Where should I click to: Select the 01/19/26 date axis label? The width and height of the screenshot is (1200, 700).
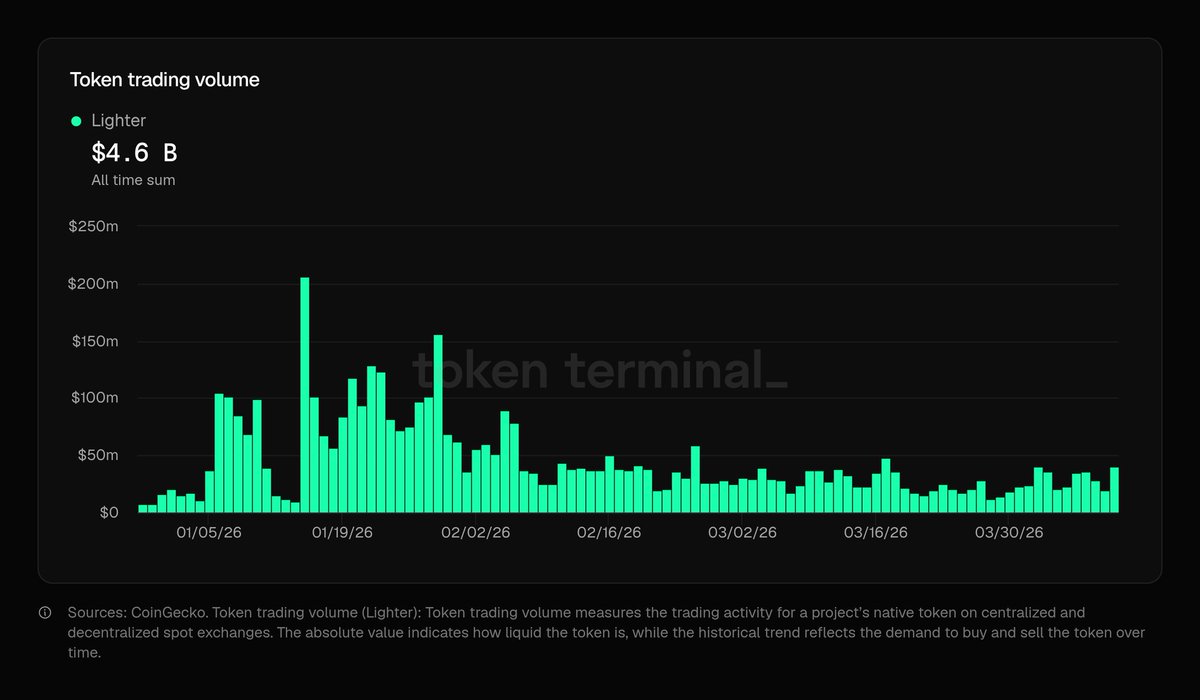pyautogui.click(x=343, y=533)
